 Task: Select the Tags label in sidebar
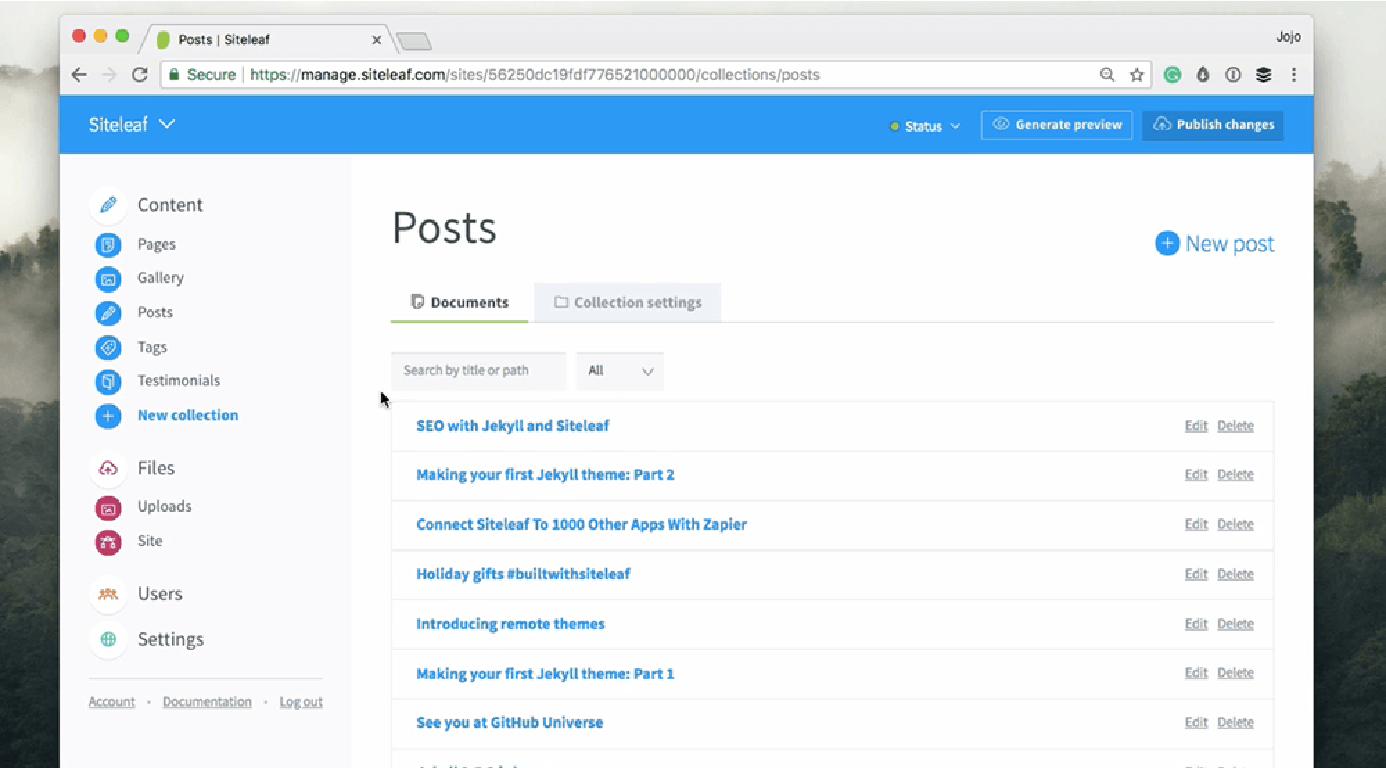[152, 347]
